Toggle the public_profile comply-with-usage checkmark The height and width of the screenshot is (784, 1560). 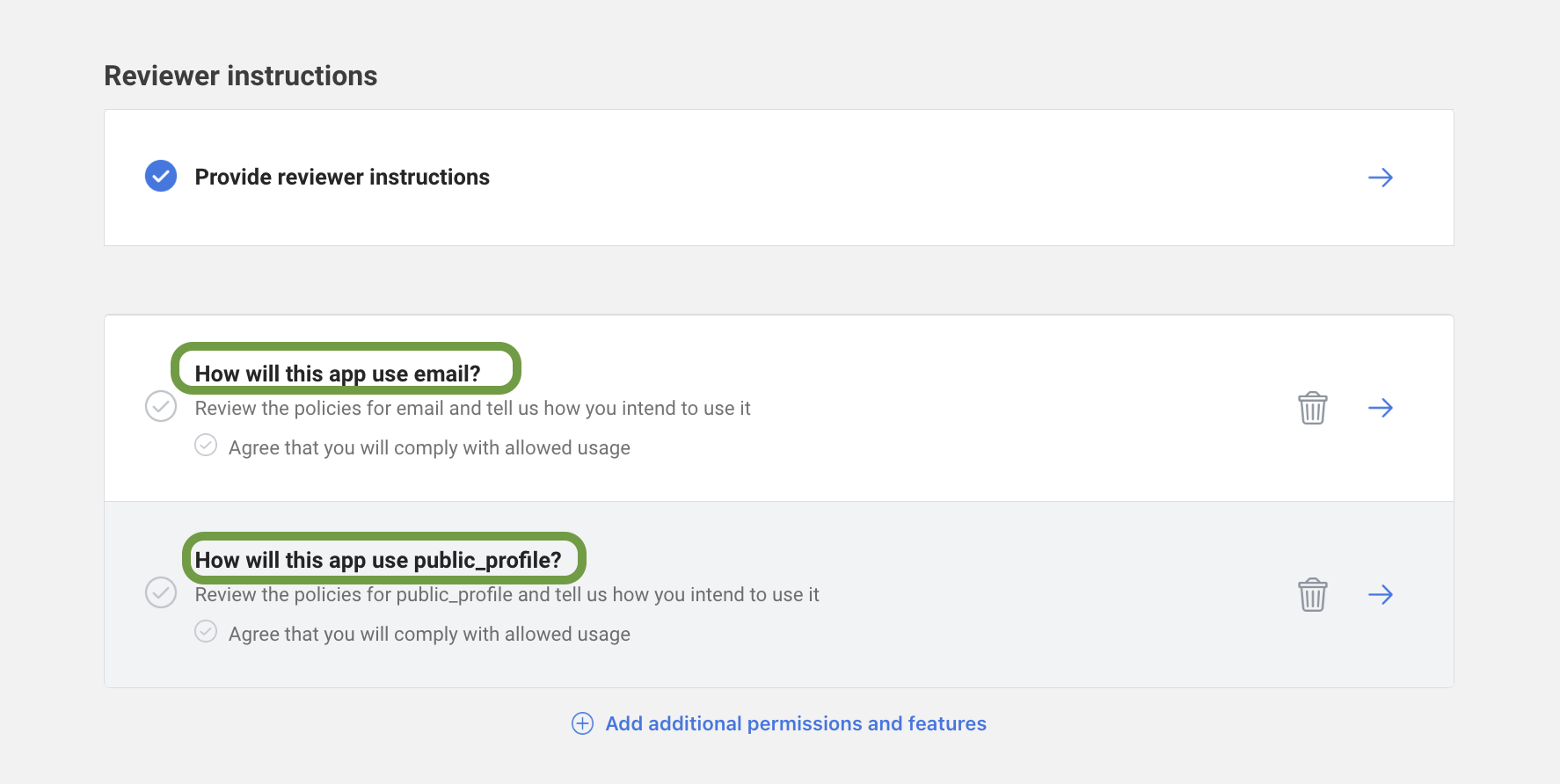pos(206,632)
